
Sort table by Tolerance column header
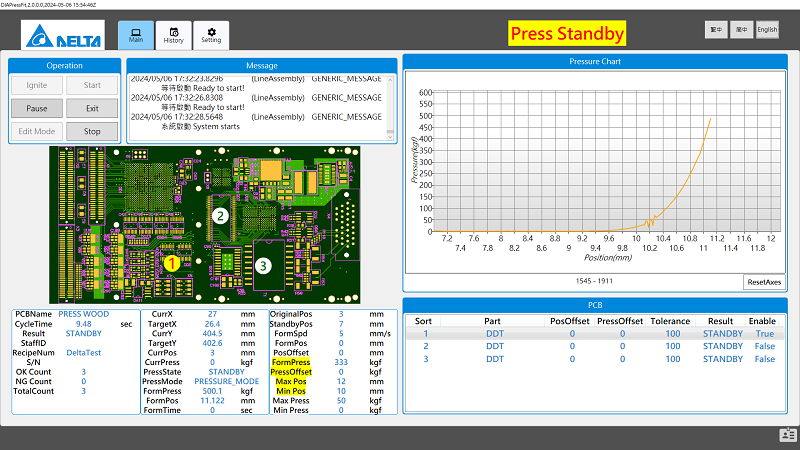pos(672,321)
